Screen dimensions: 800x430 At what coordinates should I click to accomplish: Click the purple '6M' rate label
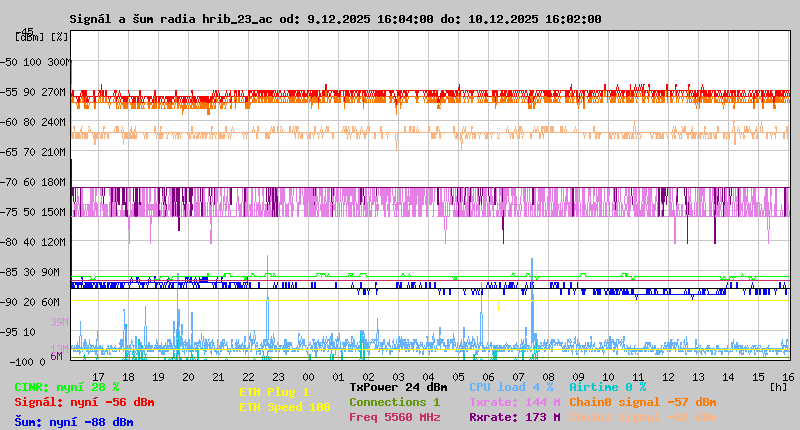pyautogui.click(x=56, y=356)
